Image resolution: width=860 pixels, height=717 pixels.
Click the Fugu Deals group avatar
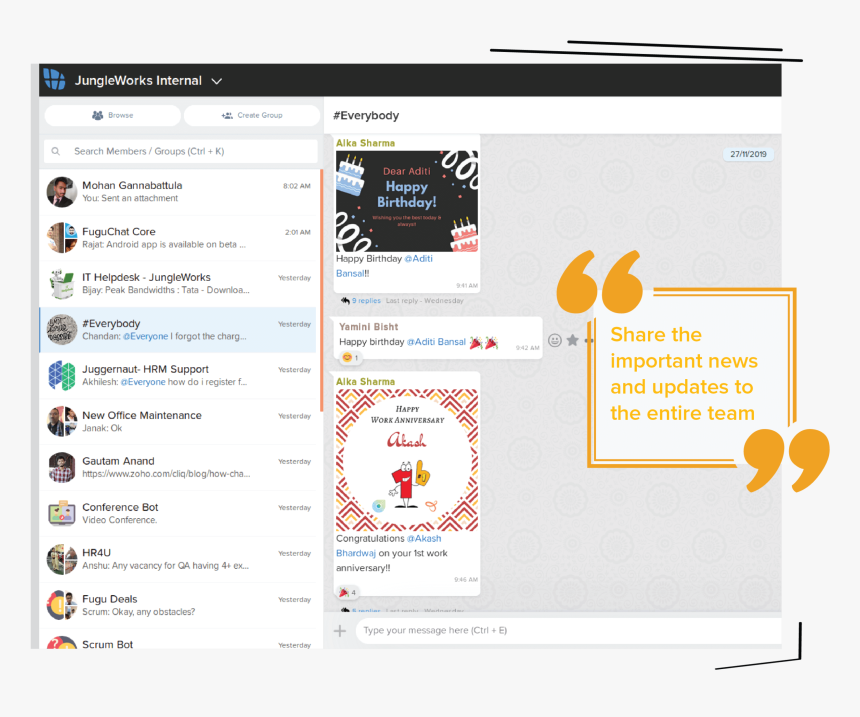pyautogui.click(x=62, y=605)
